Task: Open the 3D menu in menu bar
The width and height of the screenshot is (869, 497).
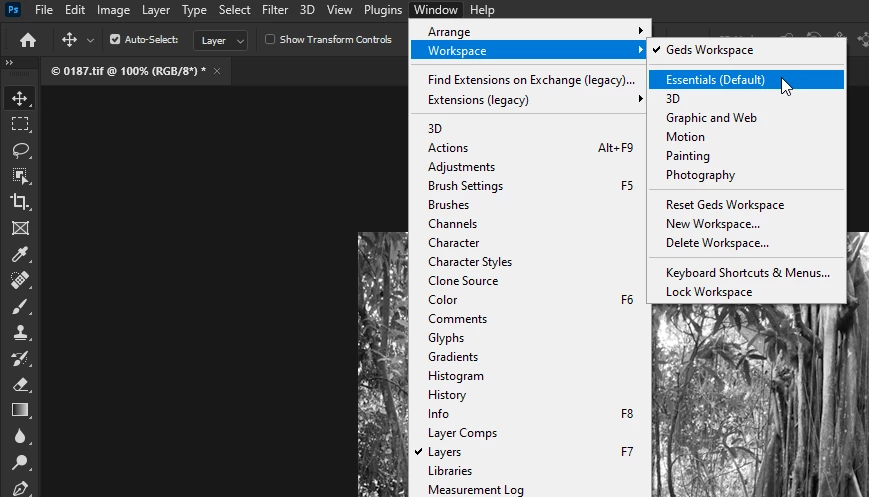Action: (x=307, y=10)
